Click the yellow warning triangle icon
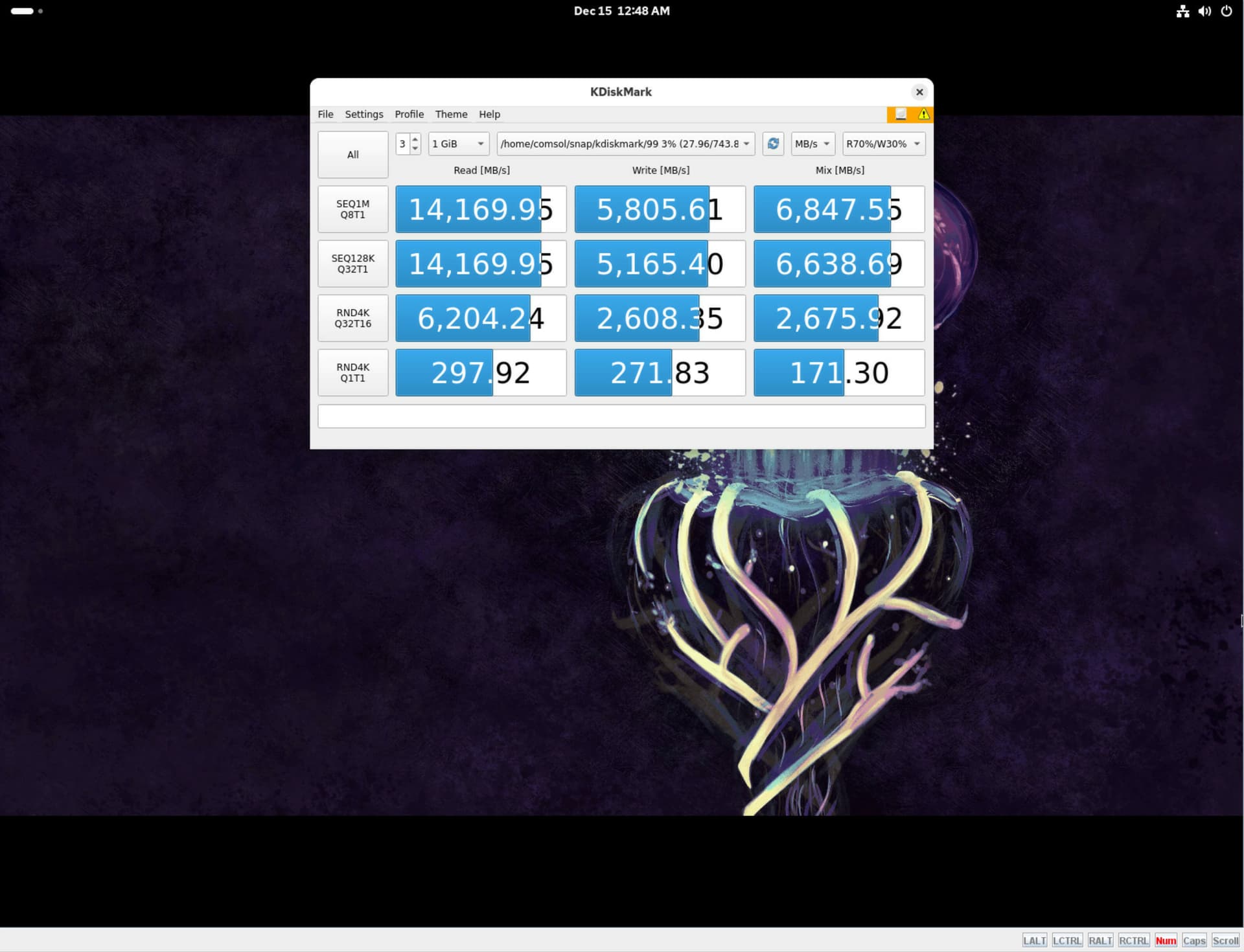 pos(923,114)
